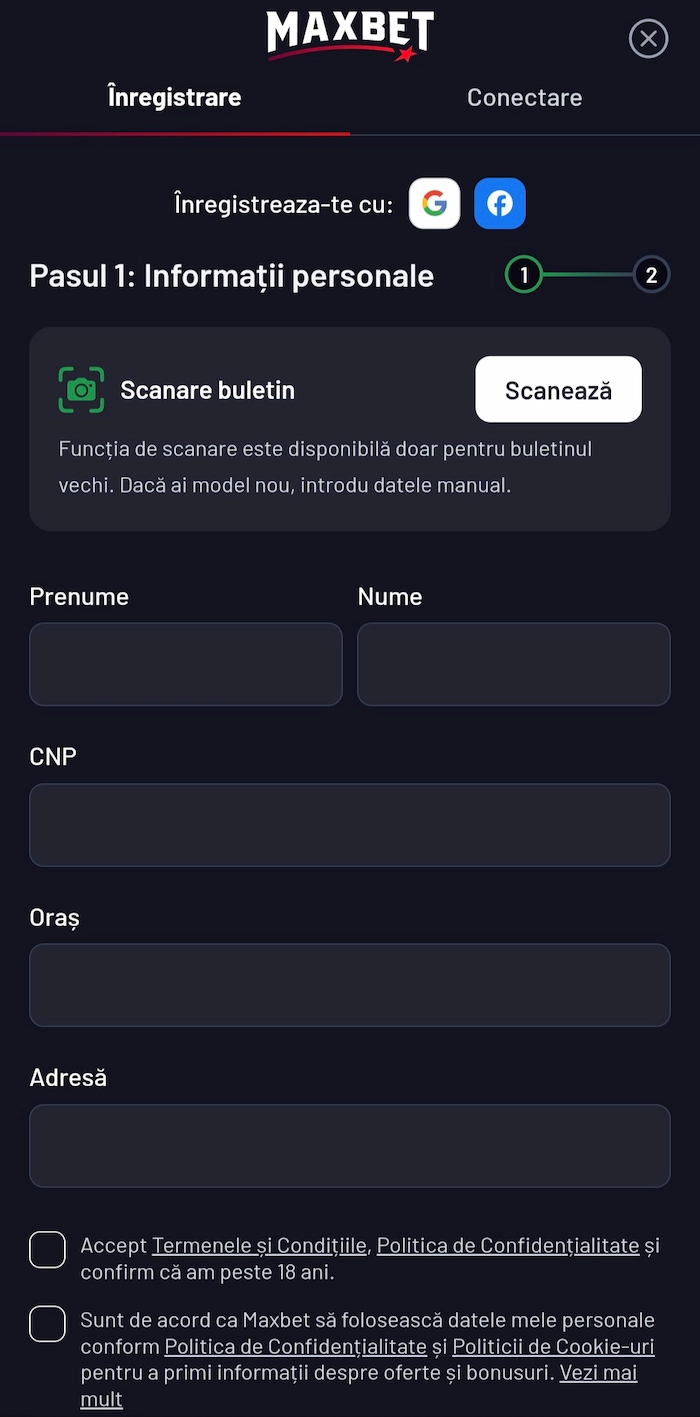700x1417 pixels.
Task: Click the MaxBet logo
Action: point(349,36)
